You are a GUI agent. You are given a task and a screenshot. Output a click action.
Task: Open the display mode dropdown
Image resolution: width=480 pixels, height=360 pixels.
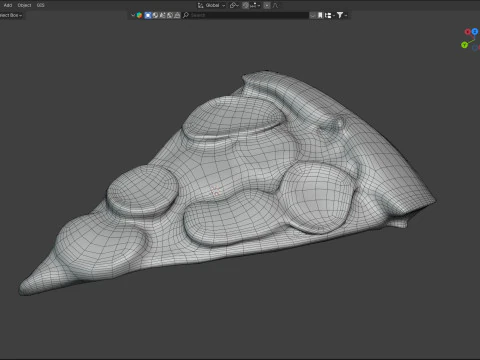click(x=329, y=15)
